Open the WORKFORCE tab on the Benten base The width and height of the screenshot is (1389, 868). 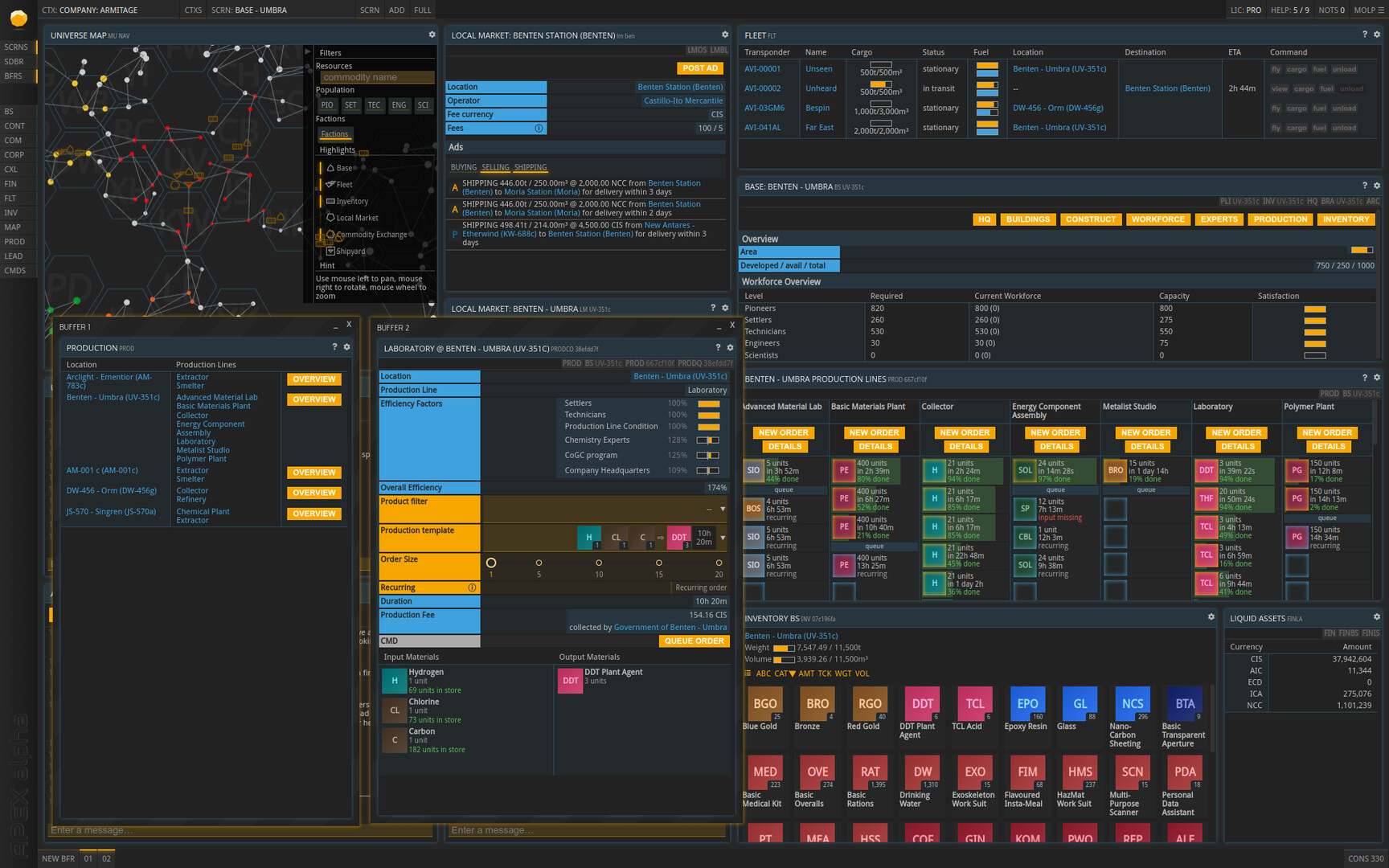[x=1158, y=219]
